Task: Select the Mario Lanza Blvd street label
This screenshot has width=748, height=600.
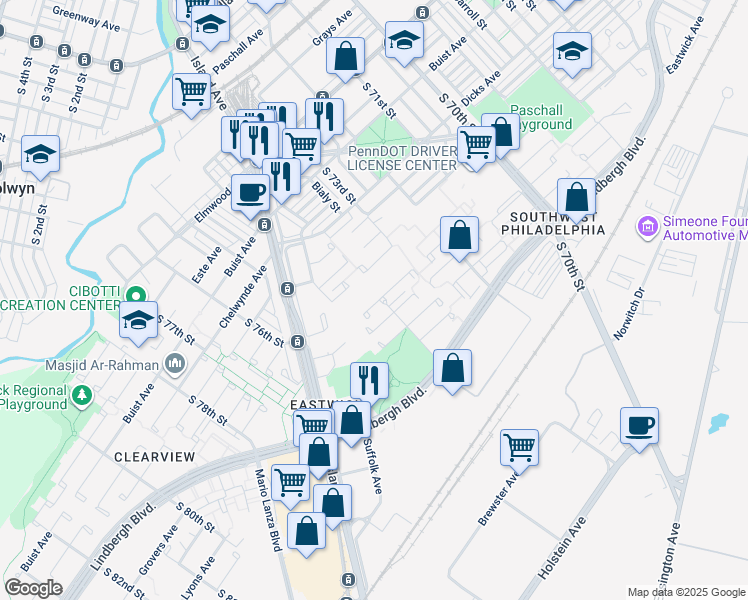Action: 269,510
